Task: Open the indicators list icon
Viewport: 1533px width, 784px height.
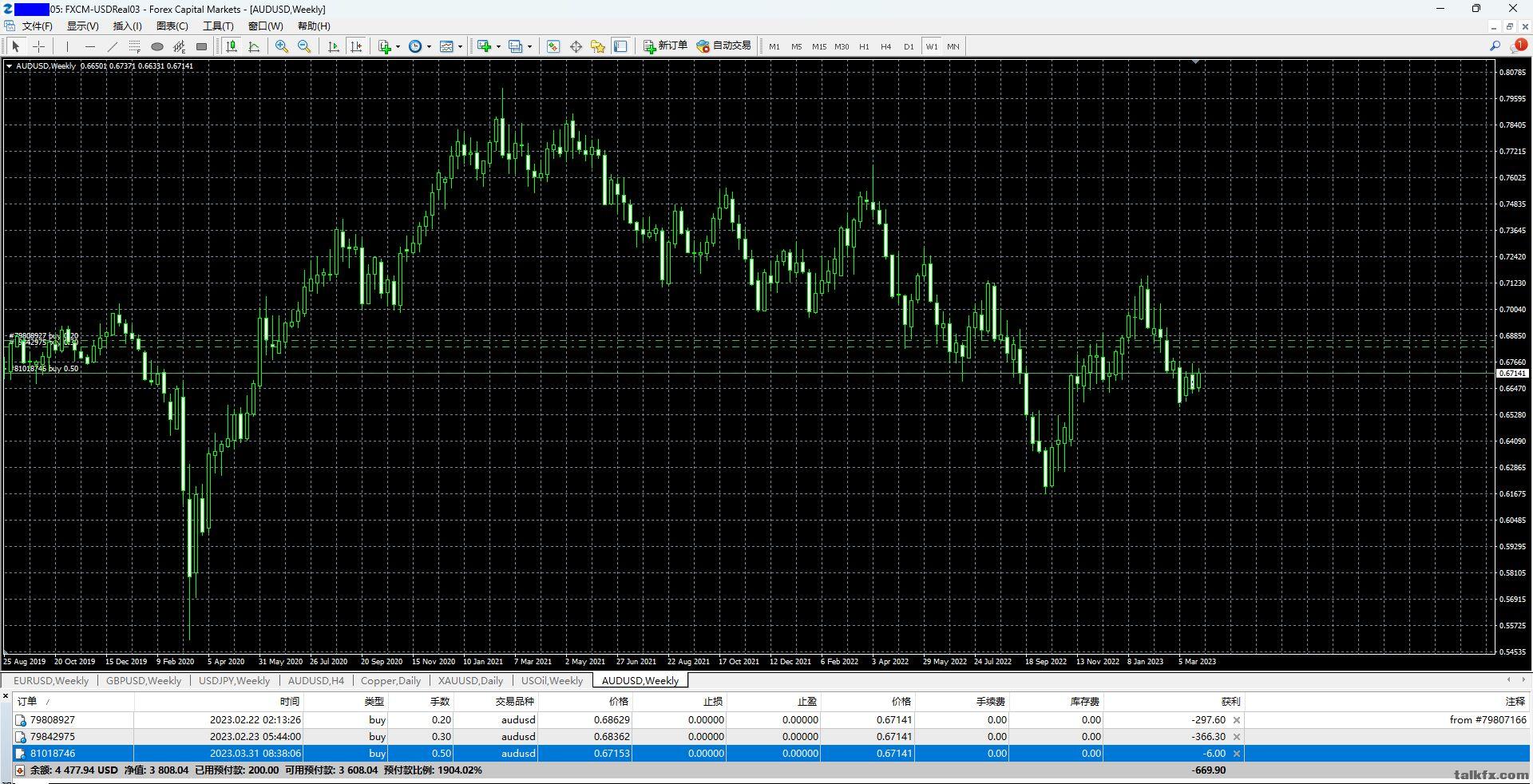Action: click(x=385, y=46)
